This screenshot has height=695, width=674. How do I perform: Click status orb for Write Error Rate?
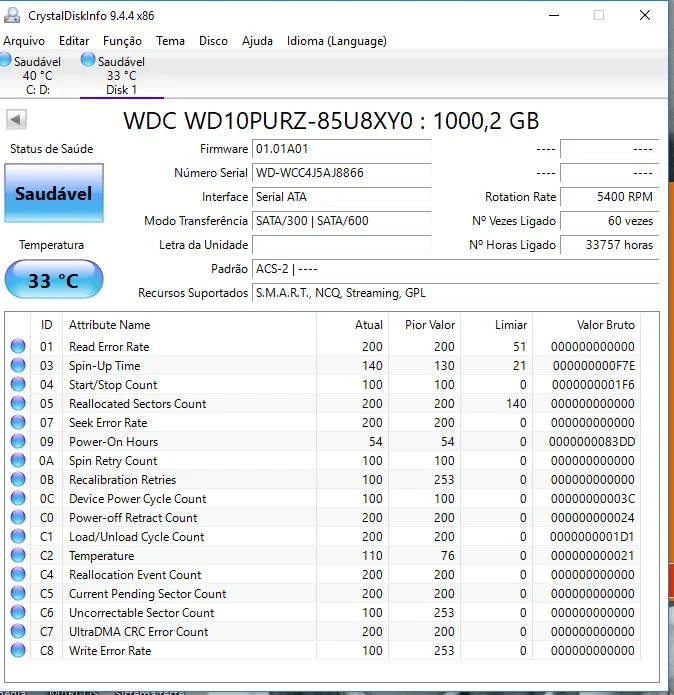click(x=18, y=651)
